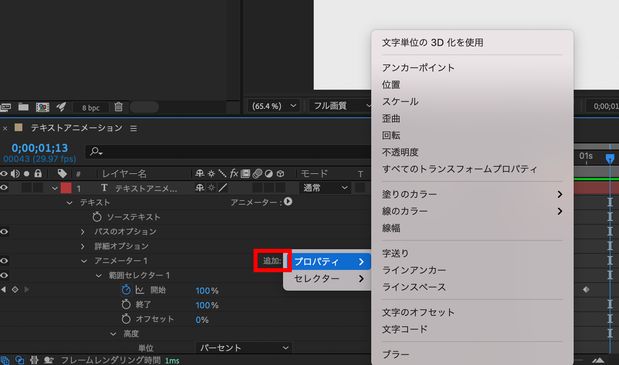Click the fx effects column header icon

[x=234, y=173]
